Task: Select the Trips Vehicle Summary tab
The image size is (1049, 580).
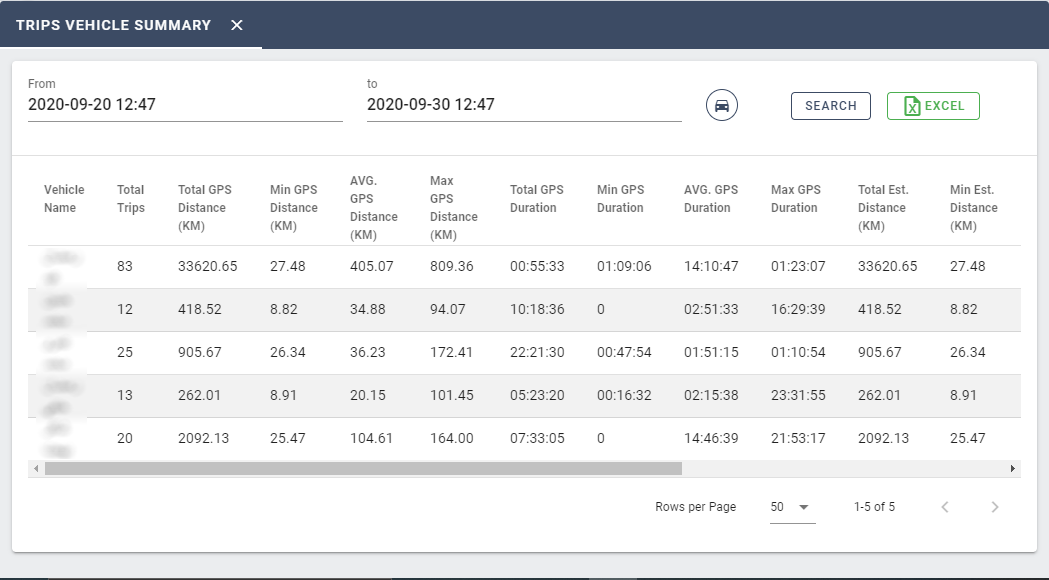Action: [x=113, y=25]
